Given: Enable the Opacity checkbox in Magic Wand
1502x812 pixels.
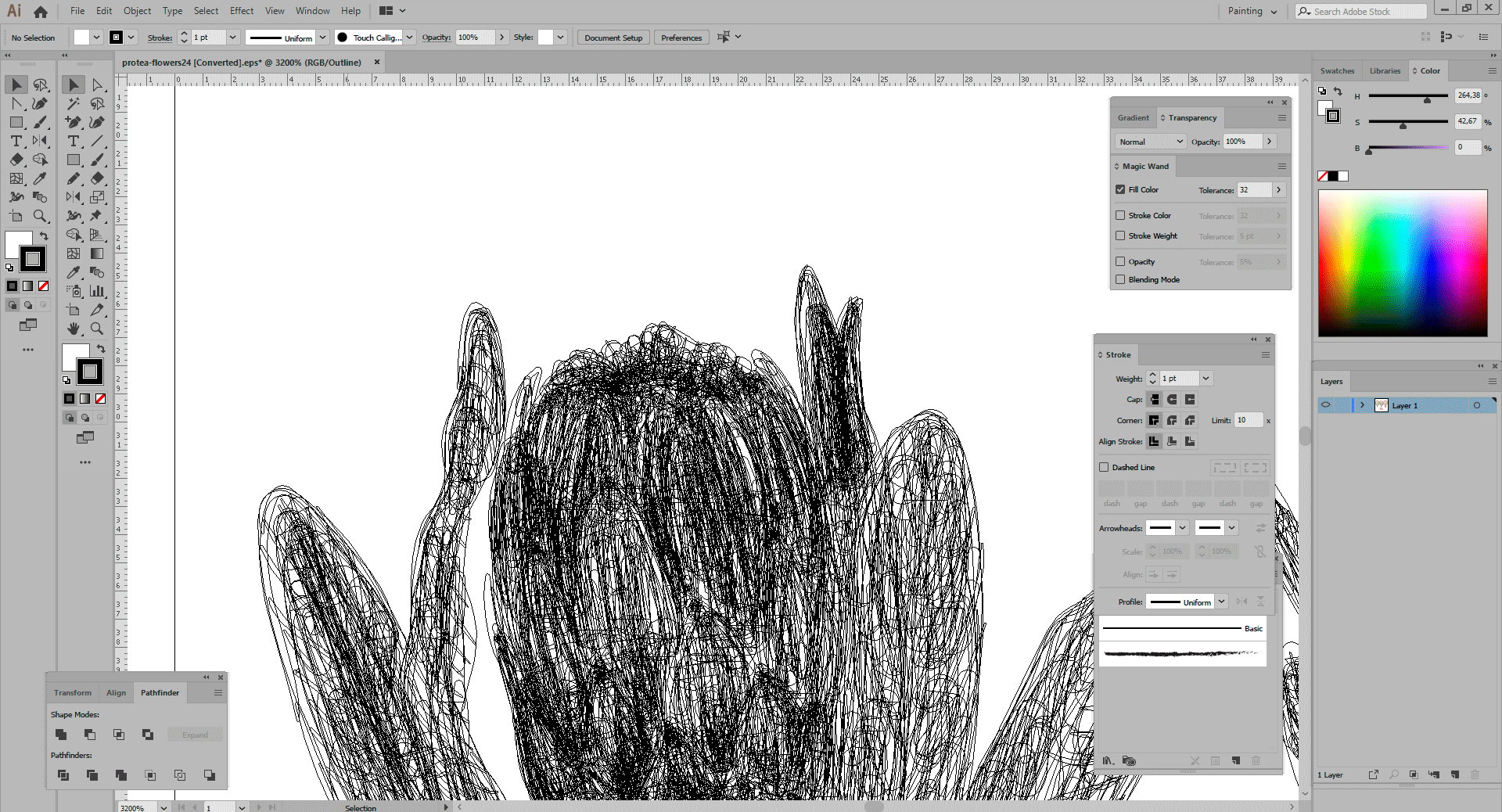Looking at the screenshot, I should pos(1120,261).
